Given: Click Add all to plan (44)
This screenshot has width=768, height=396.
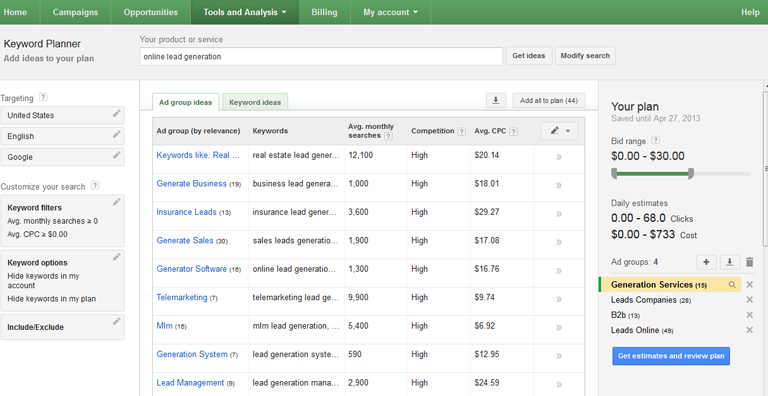Looking at the screenshot, I should (549, 100).
